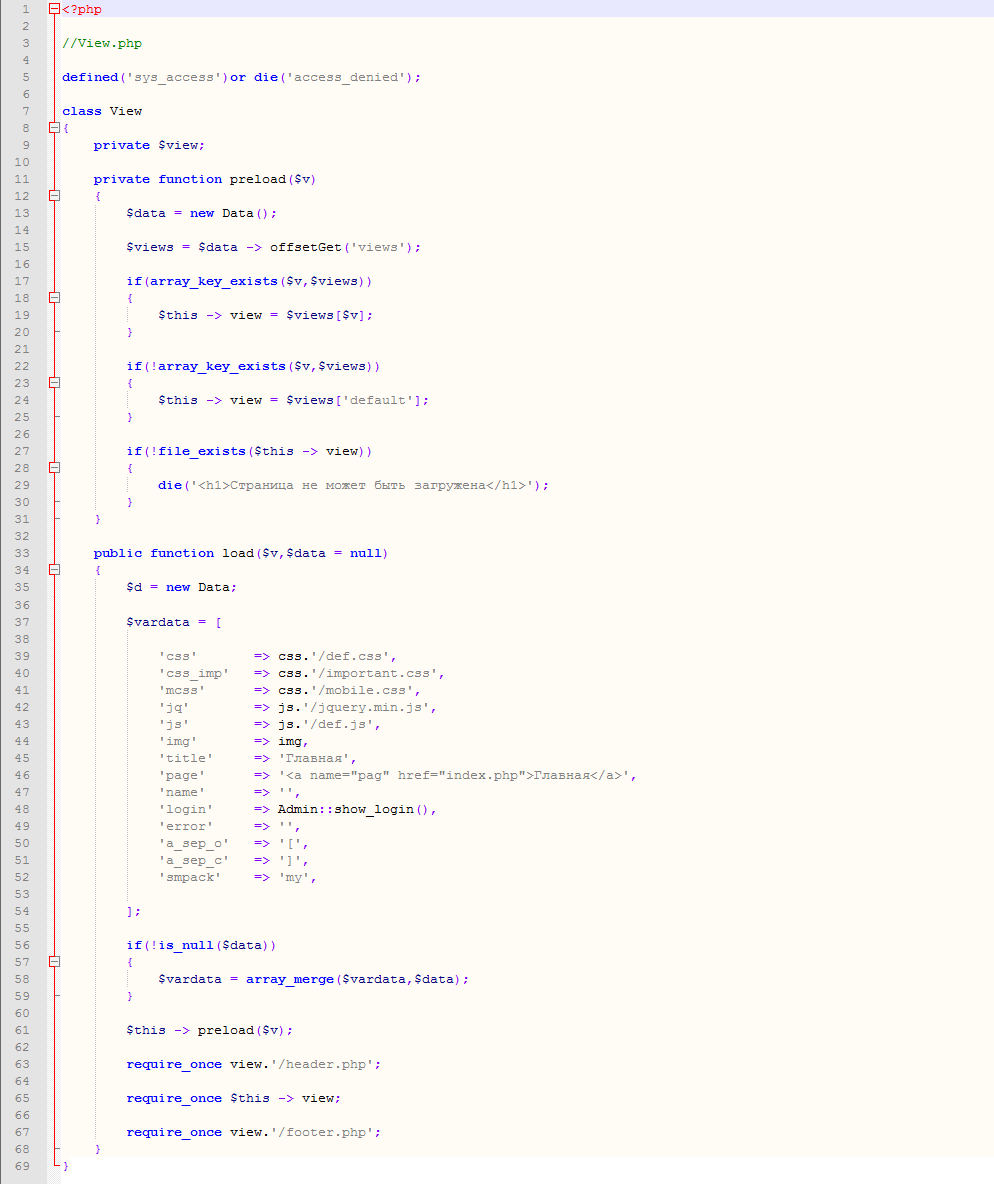Viewport: 994px width, 1184px height.
Task: Click the 'a_sep_c' key
Action: click(x=193, y=860)
